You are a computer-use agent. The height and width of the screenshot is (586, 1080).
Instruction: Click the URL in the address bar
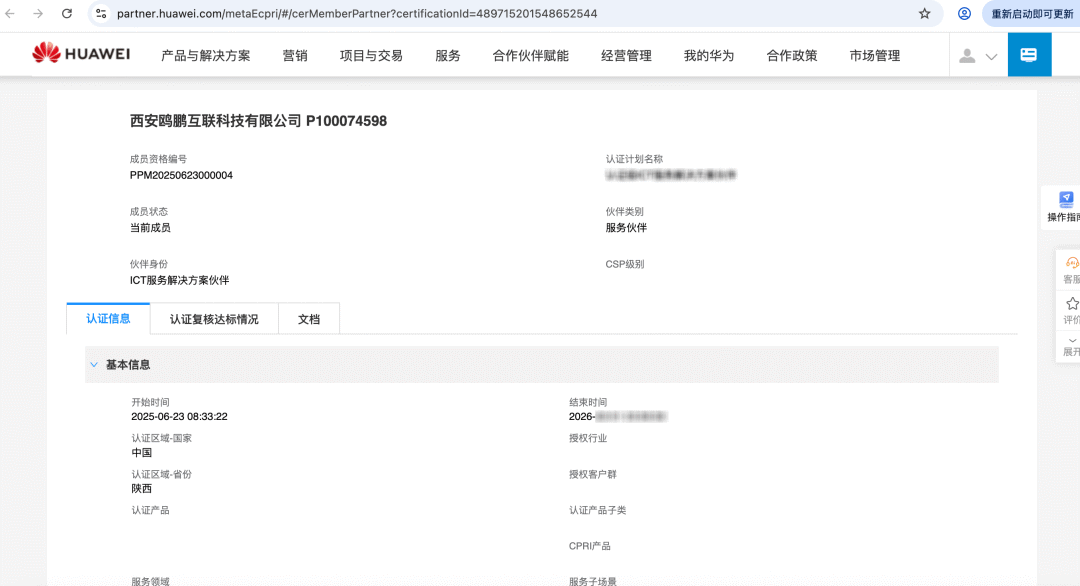357,14
